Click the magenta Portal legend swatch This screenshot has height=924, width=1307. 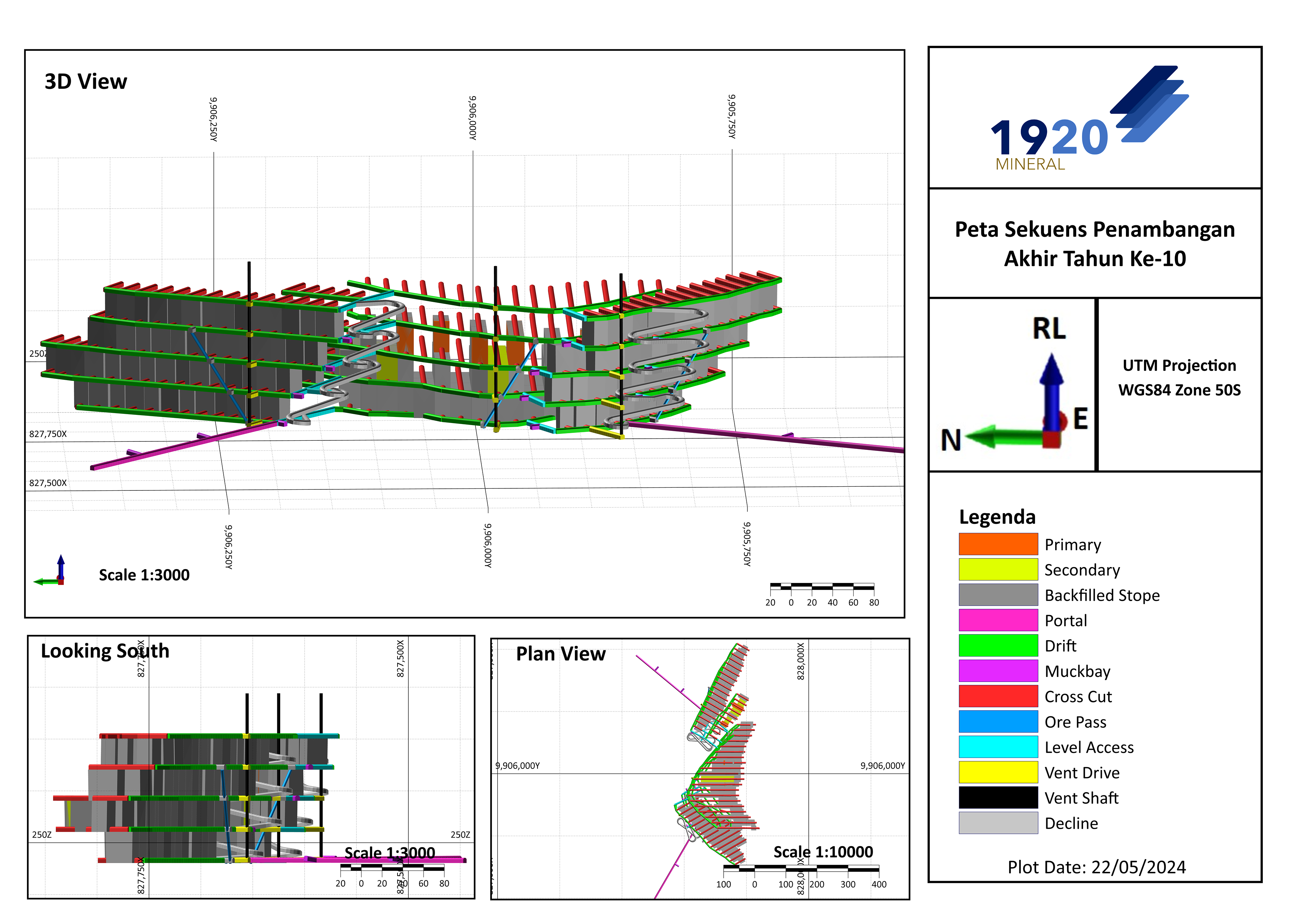998,620
